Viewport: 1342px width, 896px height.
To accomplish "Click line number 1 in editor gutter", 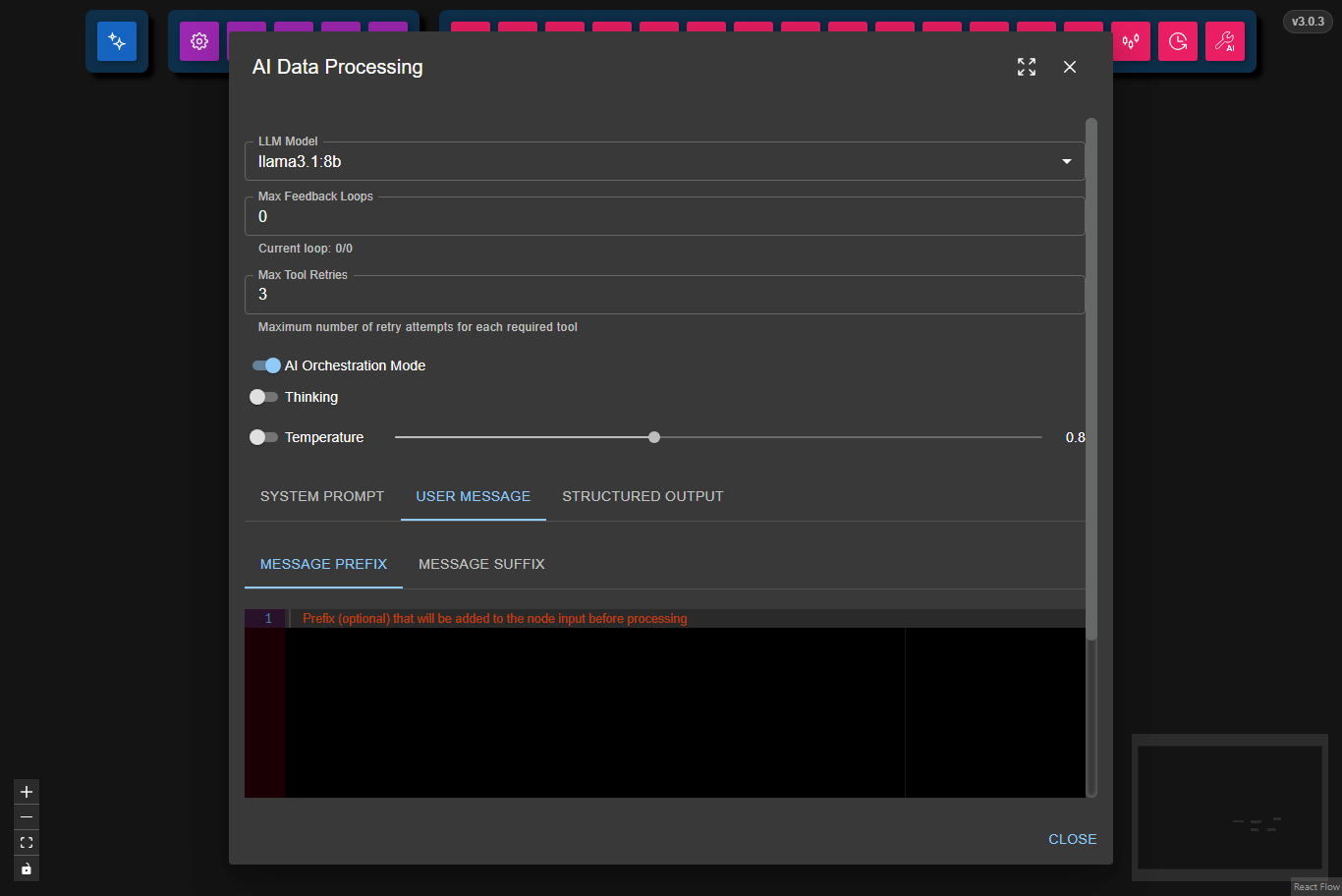I will click(x=267, y=619).
